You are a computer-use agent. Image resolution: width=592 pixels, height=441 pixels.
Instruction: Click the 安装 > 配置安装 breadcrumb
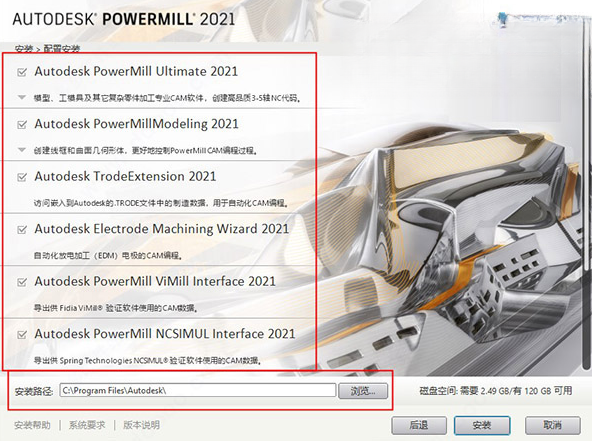[x=47, y=49]
